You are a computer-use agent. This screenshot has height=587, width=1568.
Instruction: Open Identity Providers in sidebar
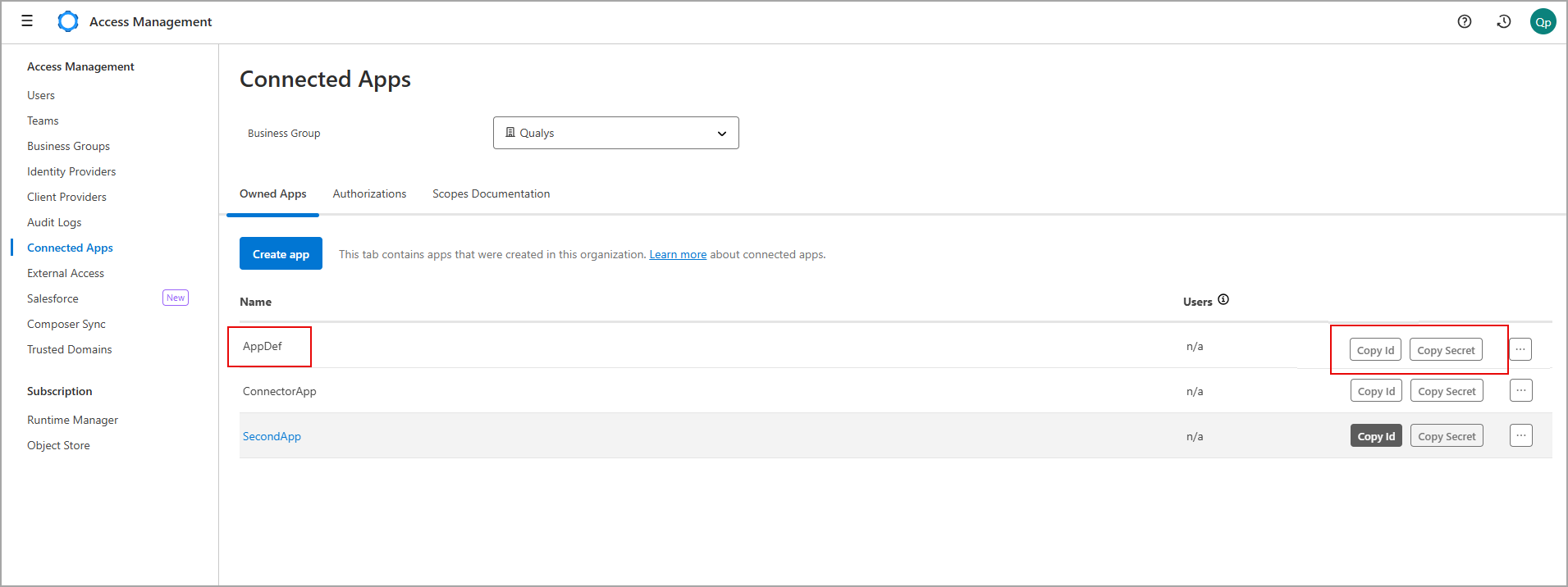point(71,171)
